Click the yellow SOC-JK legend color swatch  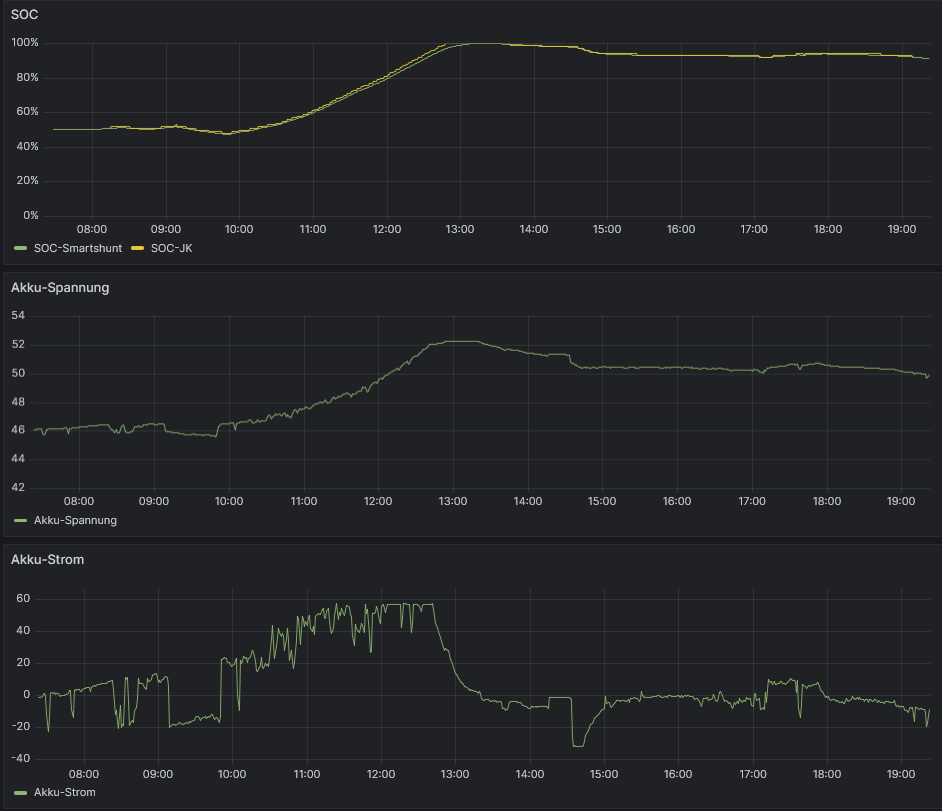tap(138, 248)
